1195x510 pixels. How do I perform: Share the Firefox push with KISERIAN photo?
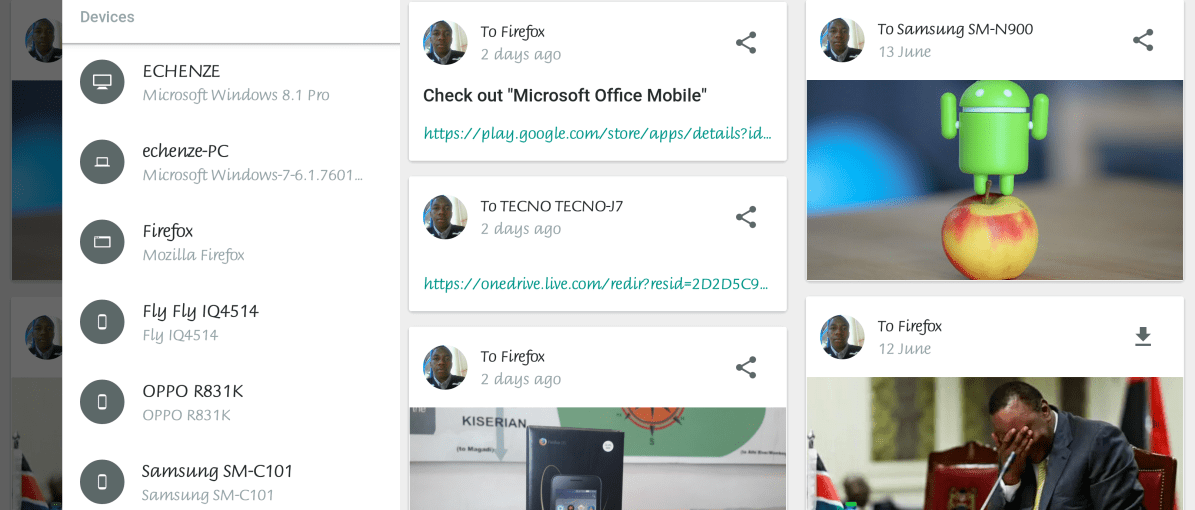click(745, 367)
